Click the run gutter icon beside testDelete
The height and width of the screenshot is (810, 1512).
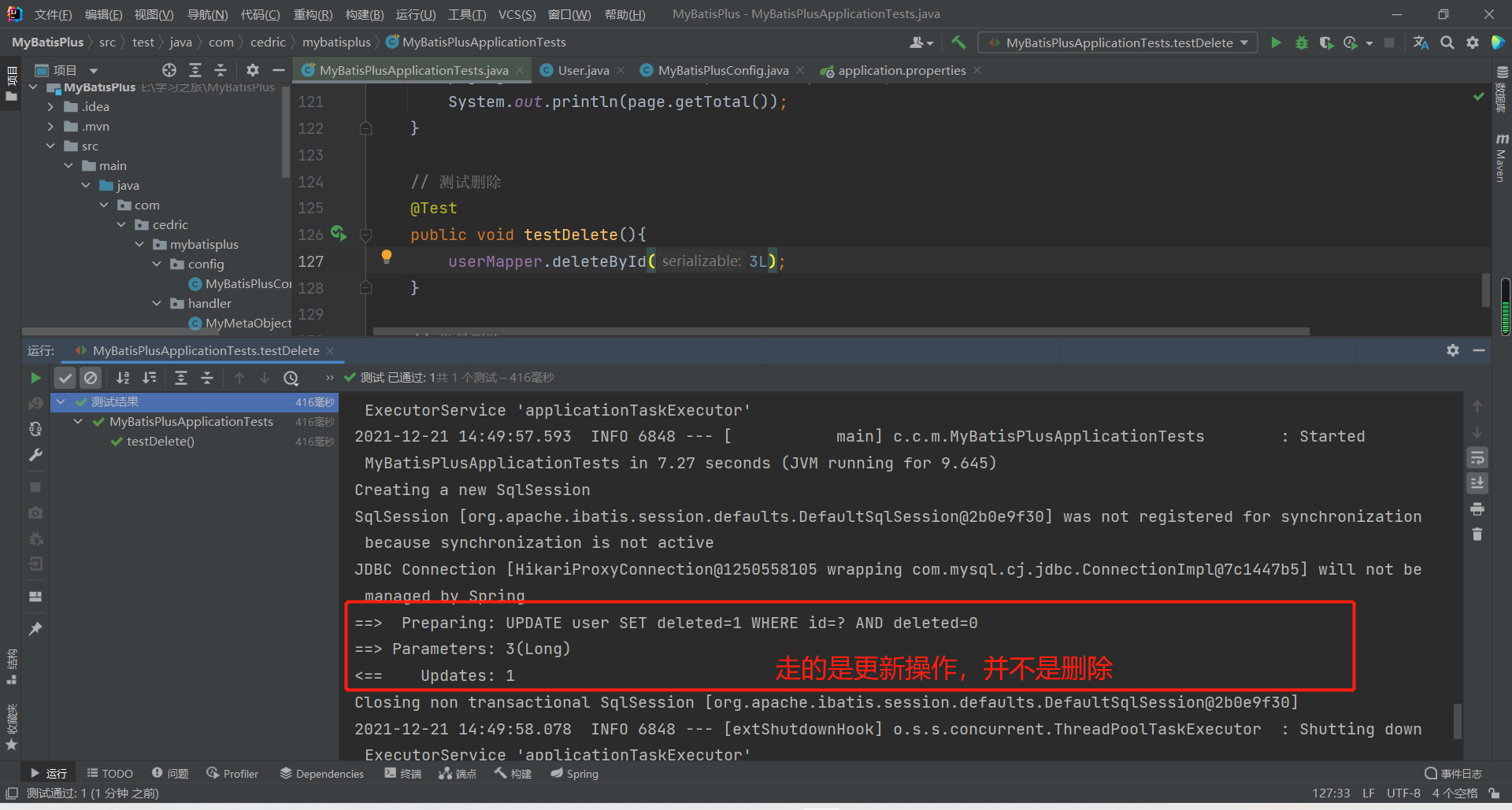(339, 233)
